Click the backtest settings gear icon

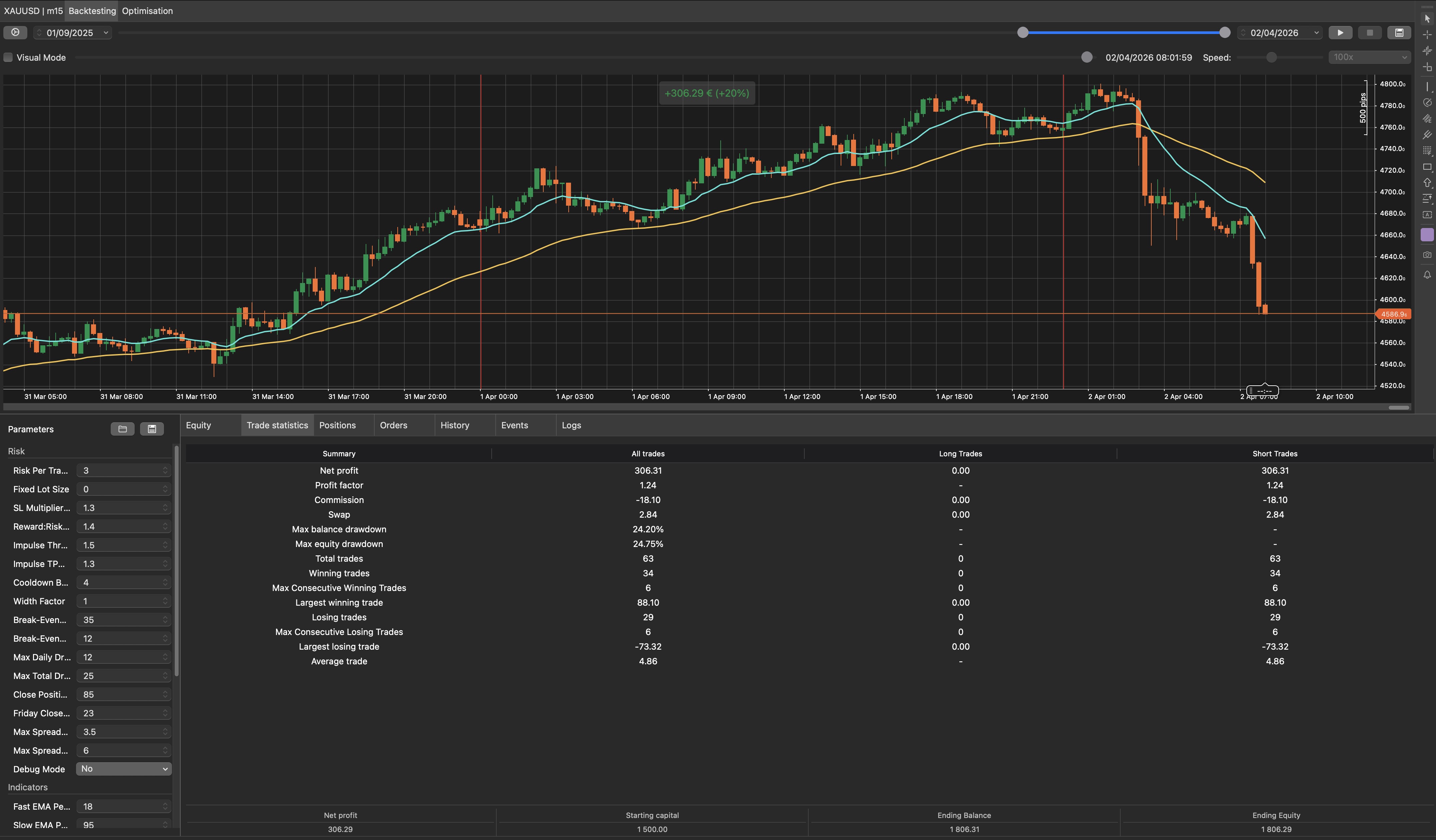point(15,32)
